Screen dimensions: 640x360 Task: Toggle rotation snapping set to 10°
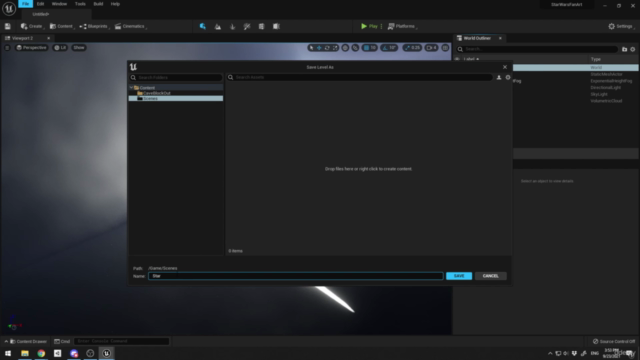pos(389,48)
